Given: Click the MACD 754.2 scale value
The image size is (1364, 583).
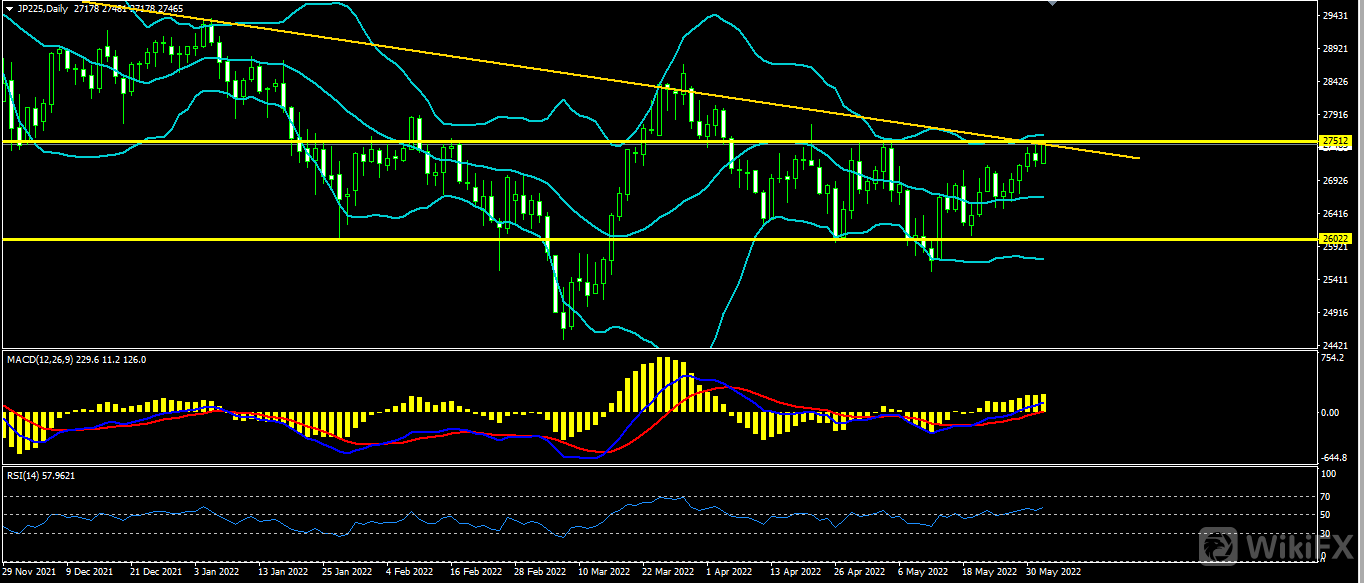Looking at the screenshot, I should (1333, 357).
